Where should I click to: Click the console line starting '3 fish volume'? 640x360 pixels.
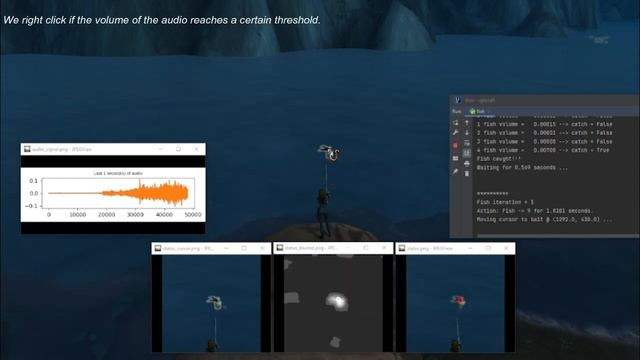[544, 142]
